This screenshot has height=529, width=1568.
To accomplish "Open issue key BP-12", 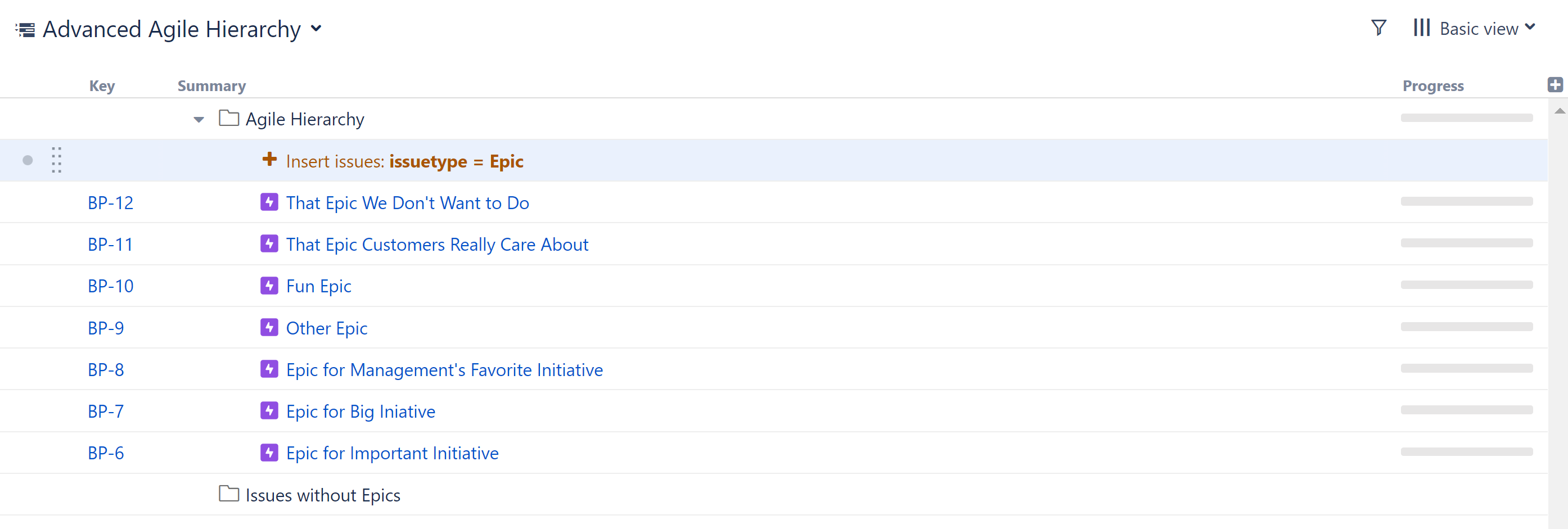I will [110, 203].
